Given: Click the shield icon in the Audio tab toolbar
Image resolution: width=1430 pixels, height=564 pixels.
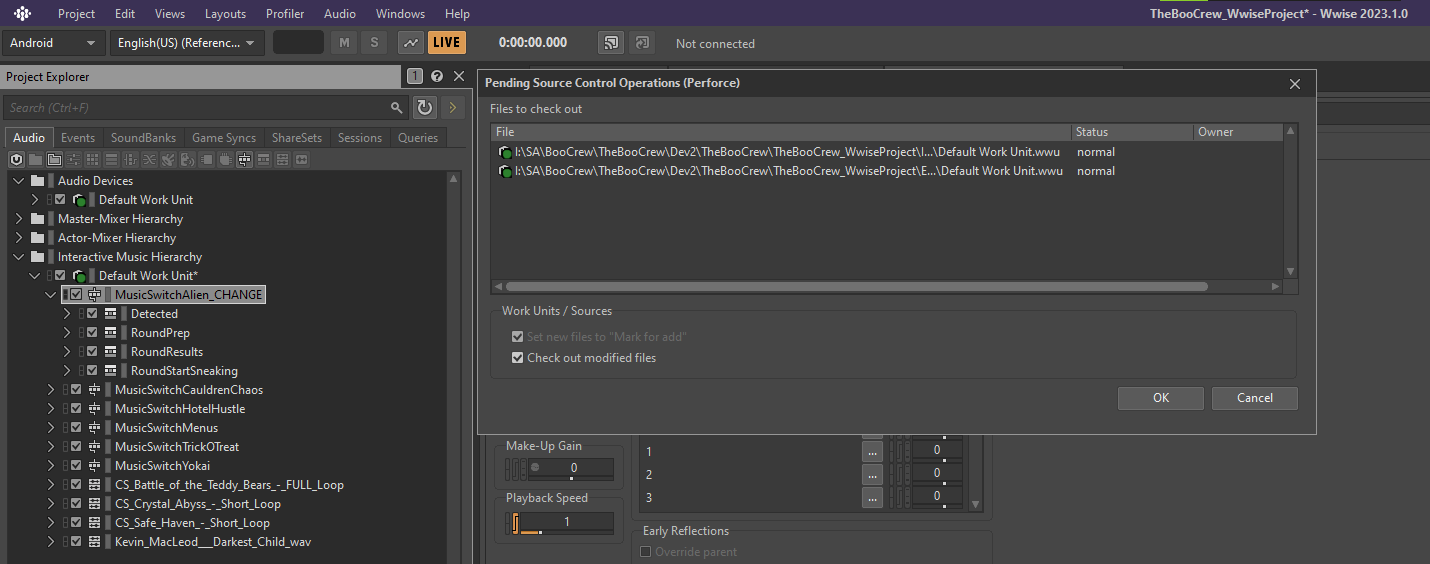Looking at the screenshot, I should pos(17,160).
